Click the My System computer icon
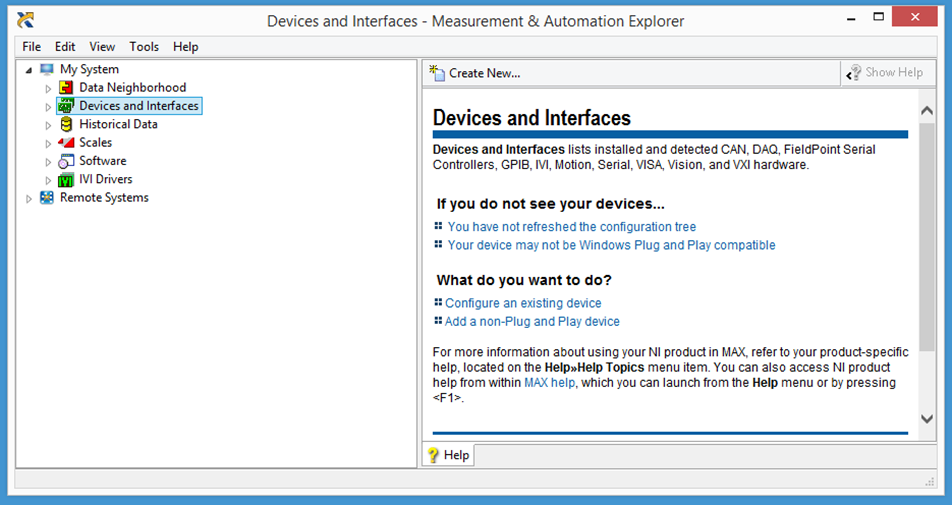This screenshot has height=505, width=952. (47, 70)
